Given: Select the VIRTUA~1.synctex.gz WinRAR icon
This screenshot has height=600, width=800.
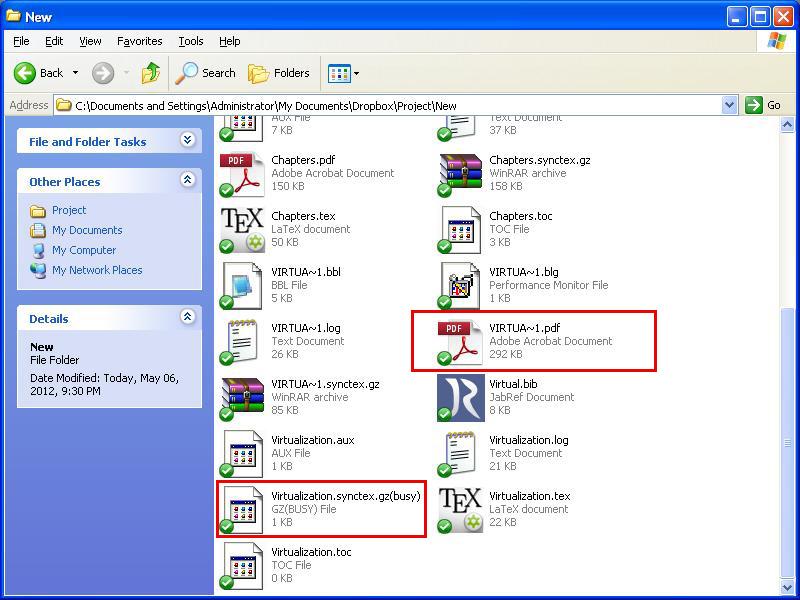Looking at the screenshot, I should coord(242,398).
